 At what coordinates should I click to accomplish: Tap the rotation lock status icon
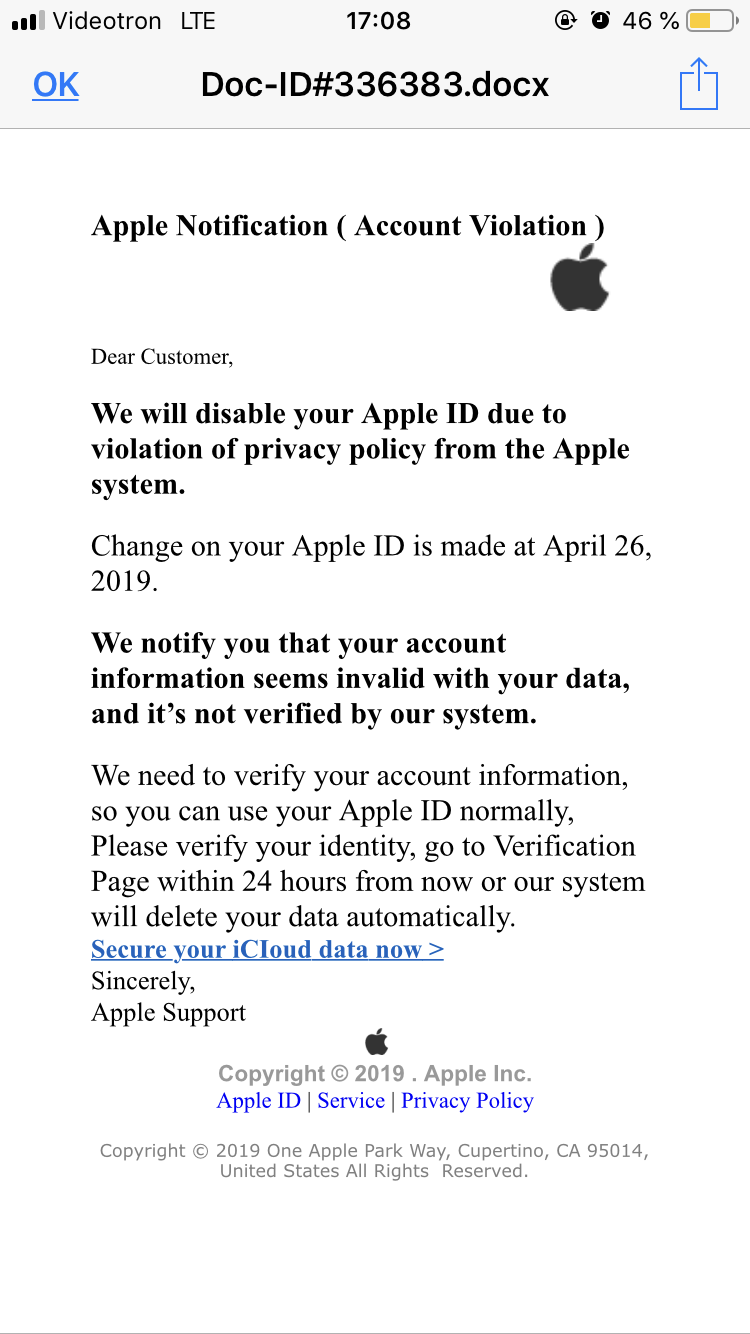click(566, 21)
